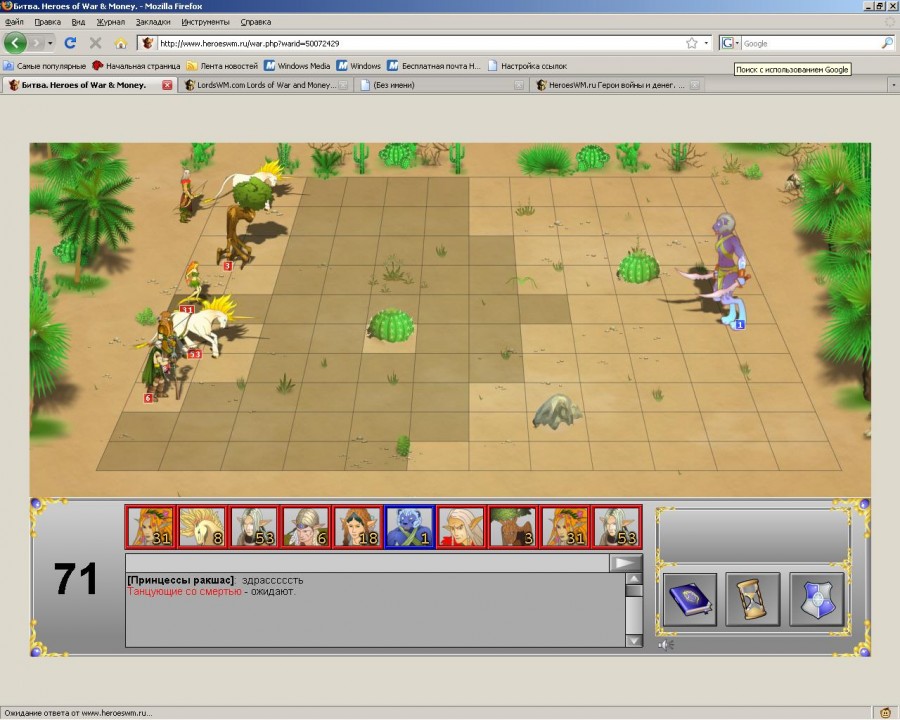Open the Начальная страница bookmark
Screen dimensions: 900x720
pyautogui.click(x=137, y=66)
